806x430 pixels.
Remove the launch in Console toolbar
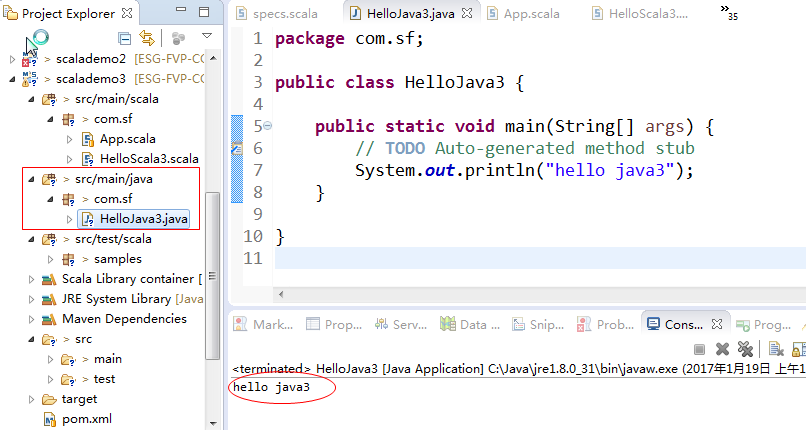(722, 349)
